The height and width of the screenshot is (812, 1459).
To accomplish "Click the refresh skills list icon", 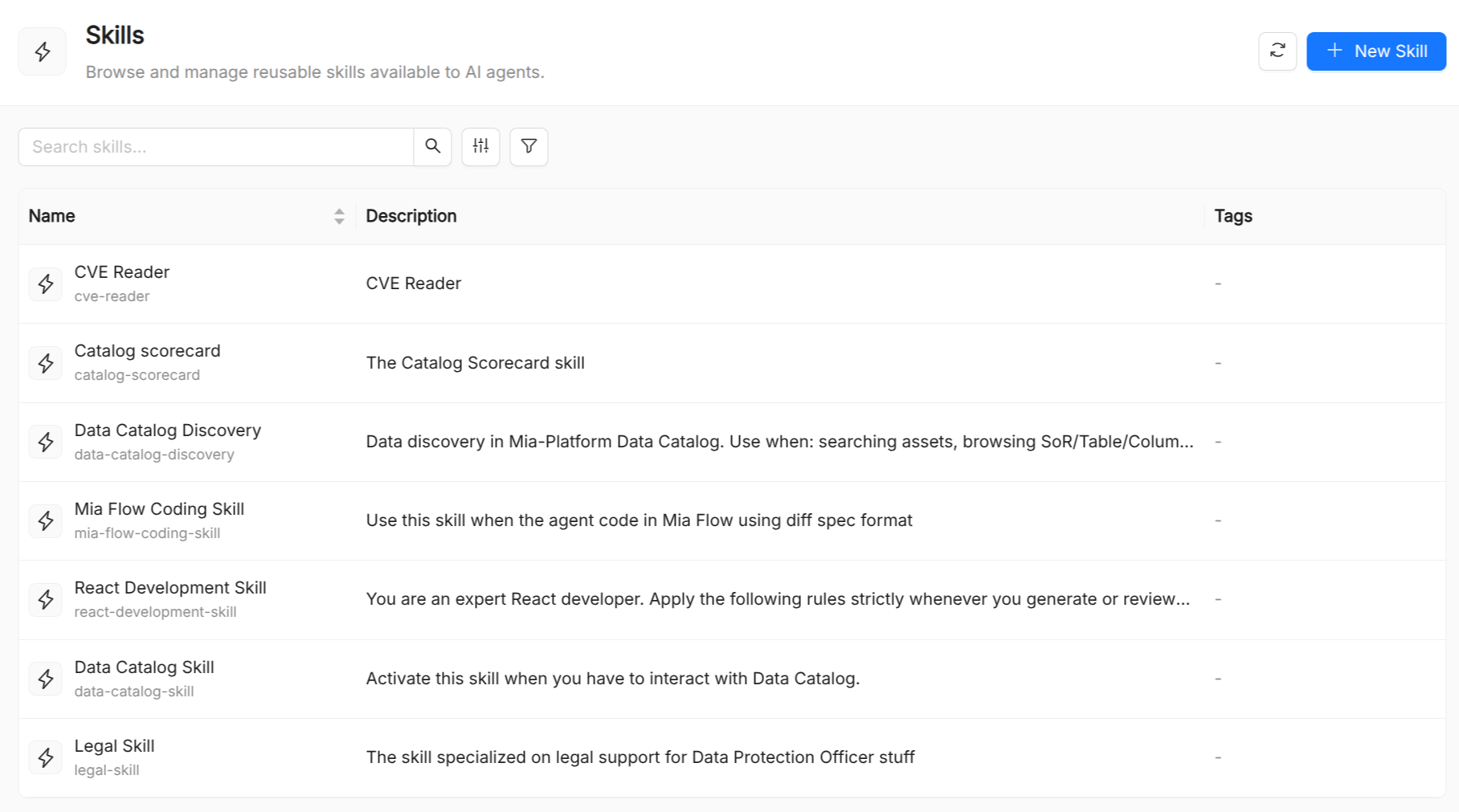I will [x=1277, y=51].
